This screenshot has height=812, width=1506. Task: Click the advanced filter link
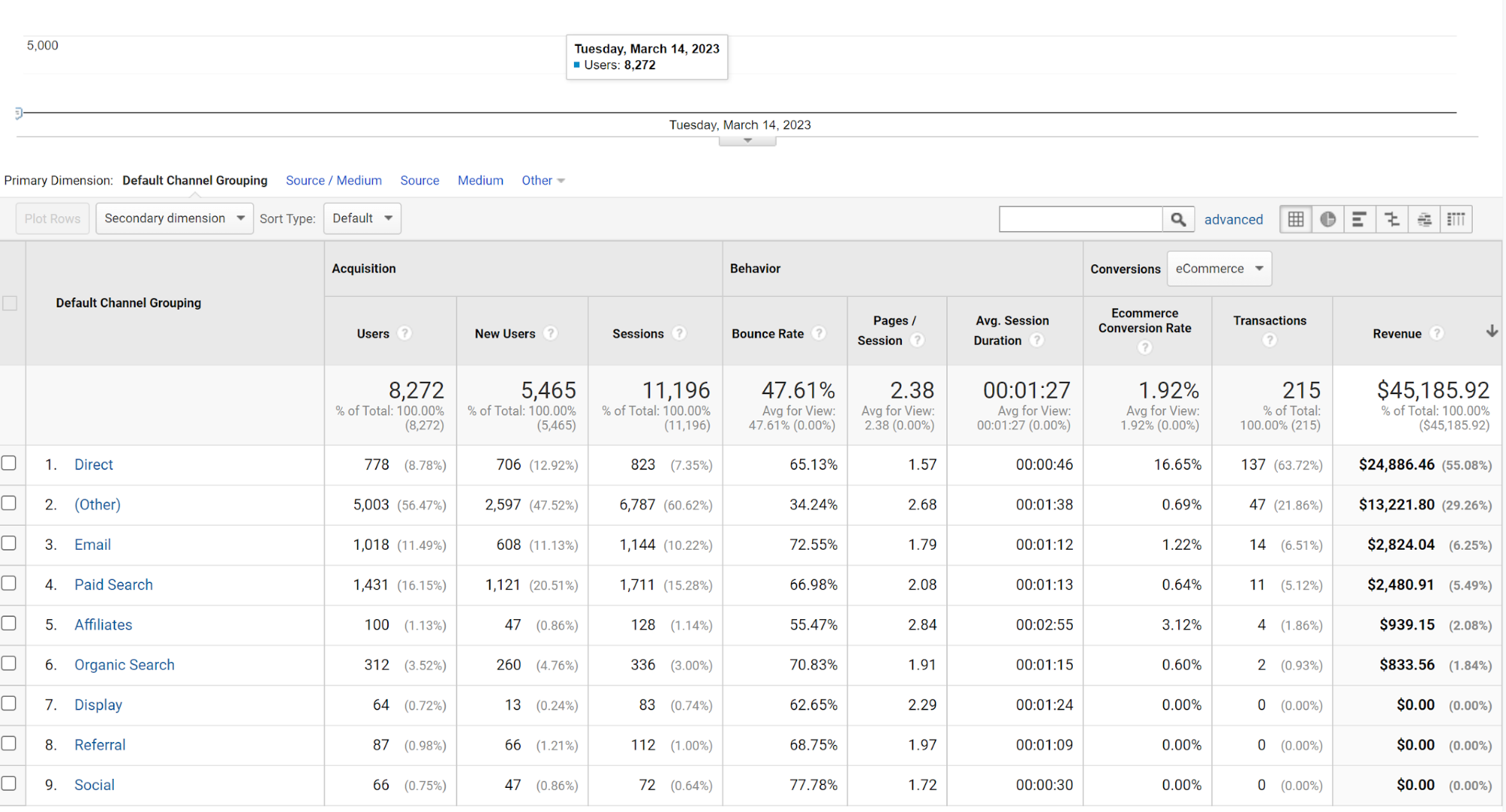tap(1233, 219)
